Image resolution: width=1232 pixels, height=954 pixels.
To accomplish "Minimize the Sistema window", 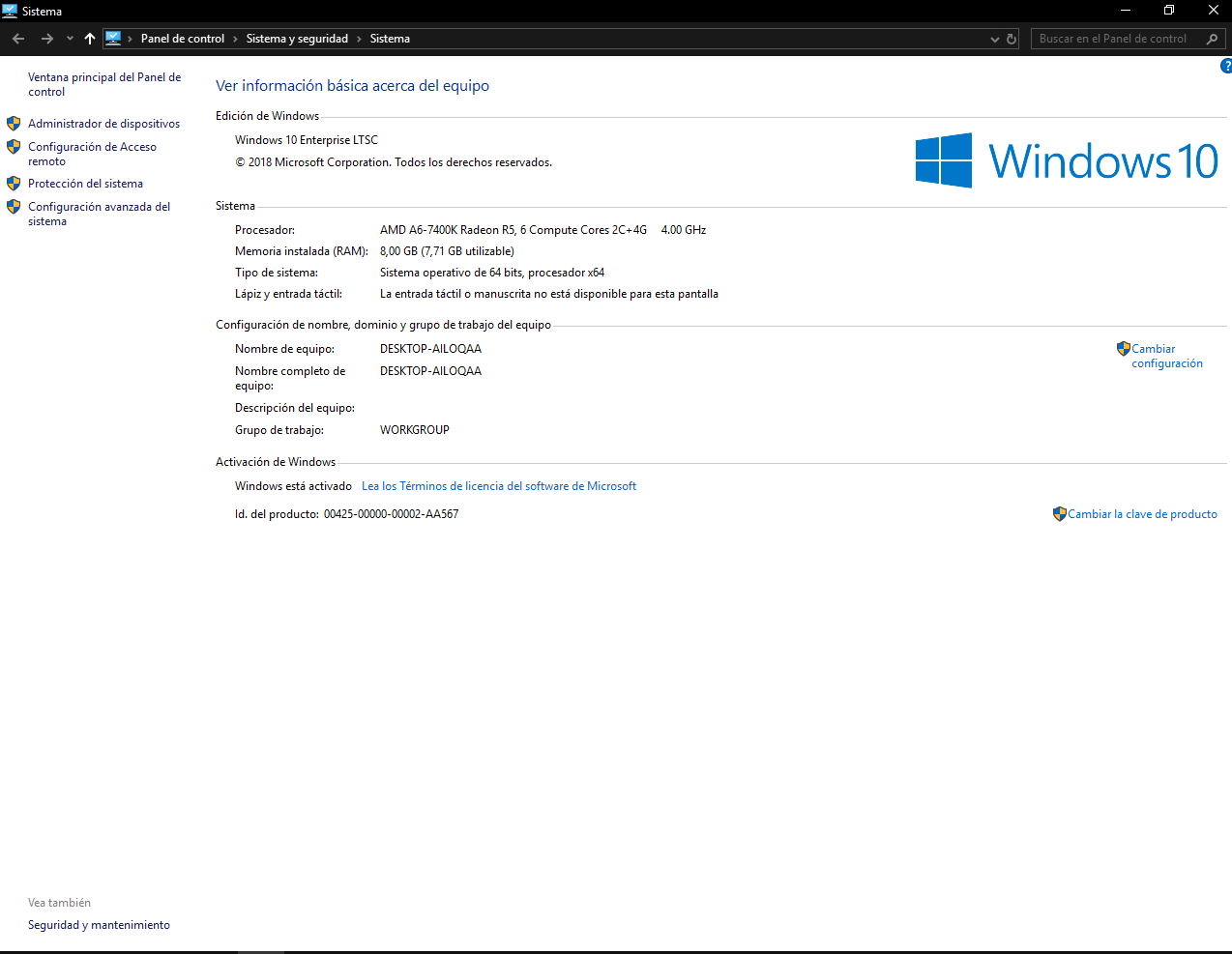I will tap(1125, 11).
